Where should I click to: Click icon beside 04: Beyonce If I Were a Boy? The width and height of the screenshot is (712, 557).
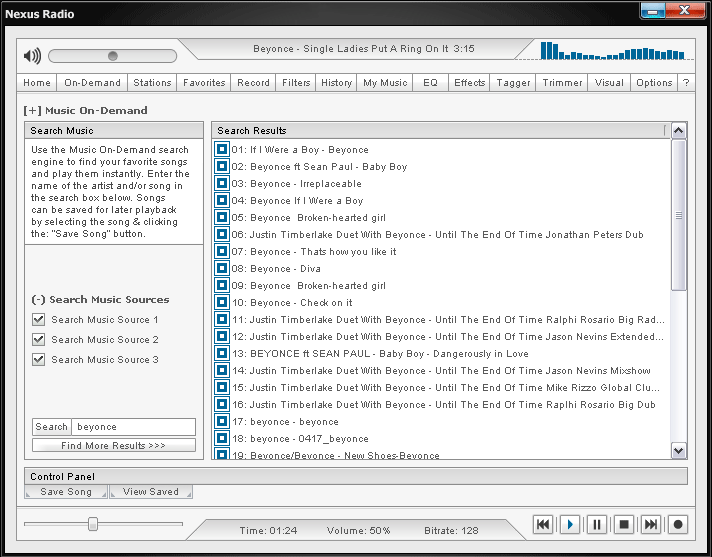pos(222,200)
